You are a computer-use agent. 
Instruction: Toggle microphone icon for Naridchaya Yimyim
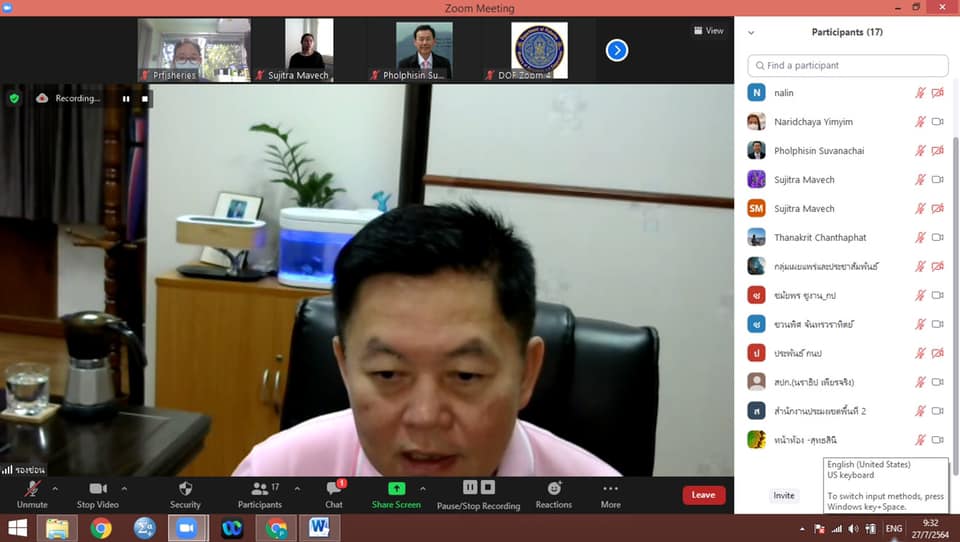(920, 121)
